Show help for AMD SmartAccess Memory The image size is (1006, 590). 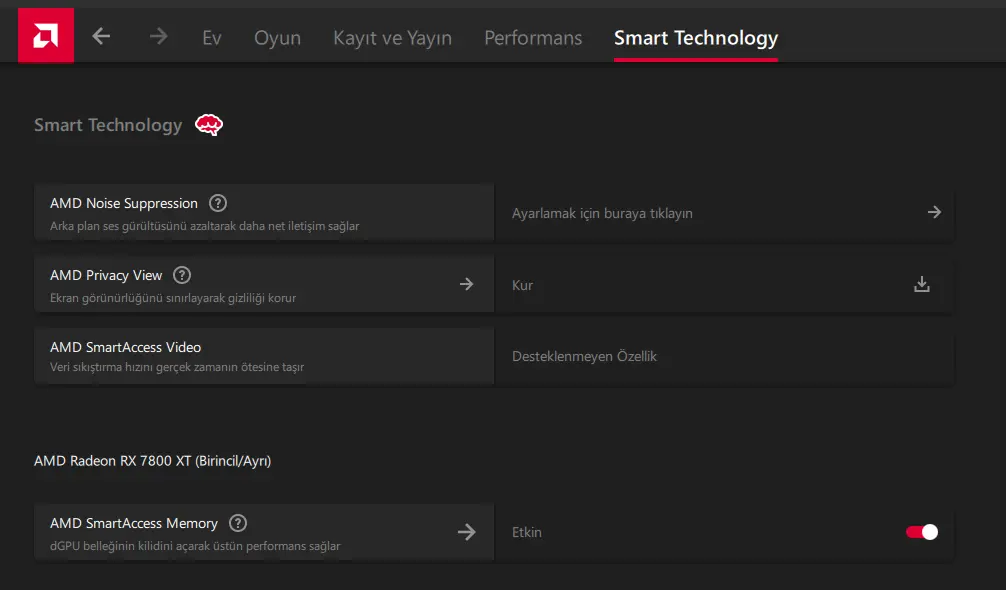(x=238, y=523)
